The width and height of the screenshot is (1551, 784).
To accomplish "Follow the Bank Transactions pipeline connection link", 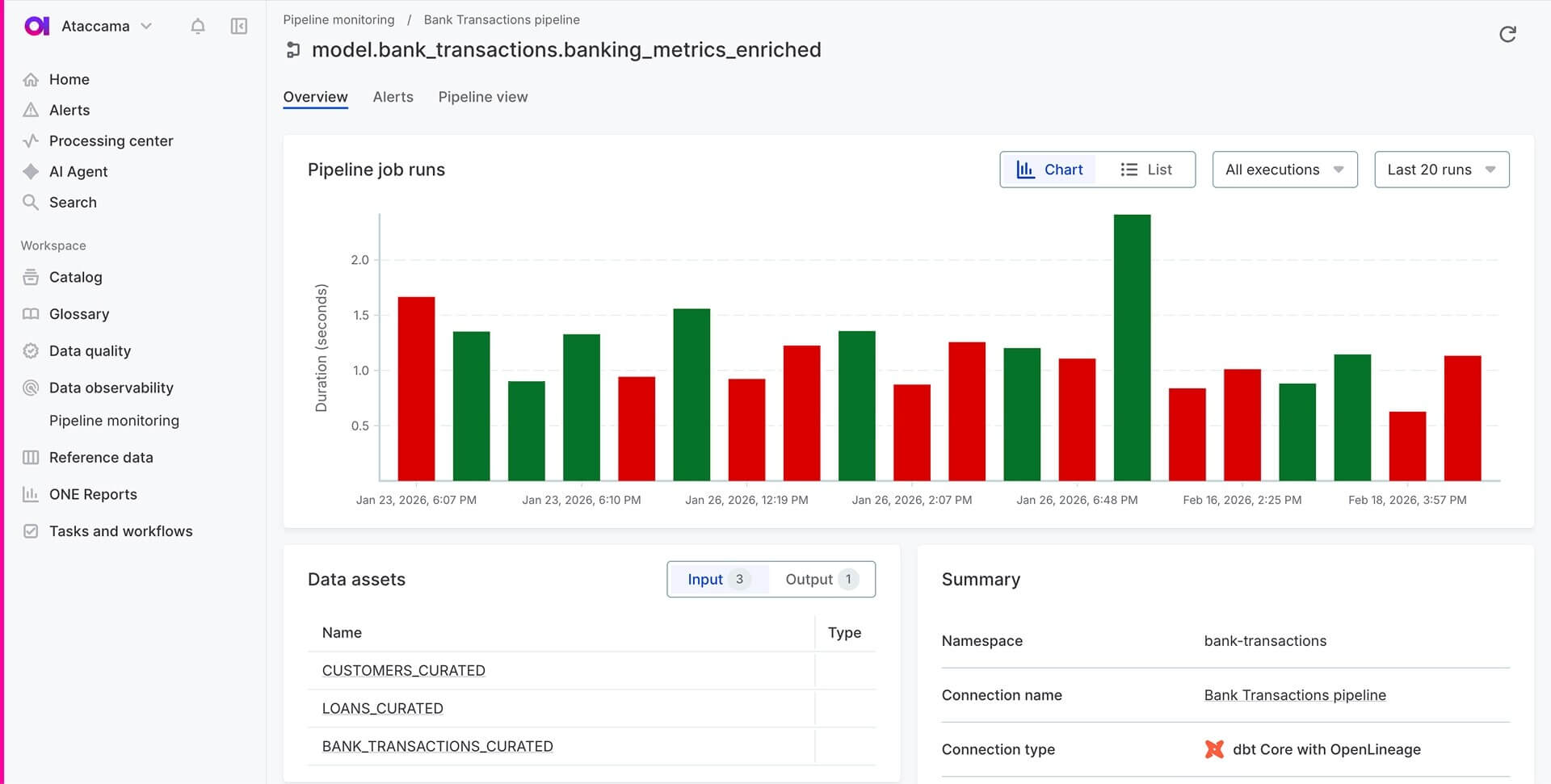I will pos(1294,695).
